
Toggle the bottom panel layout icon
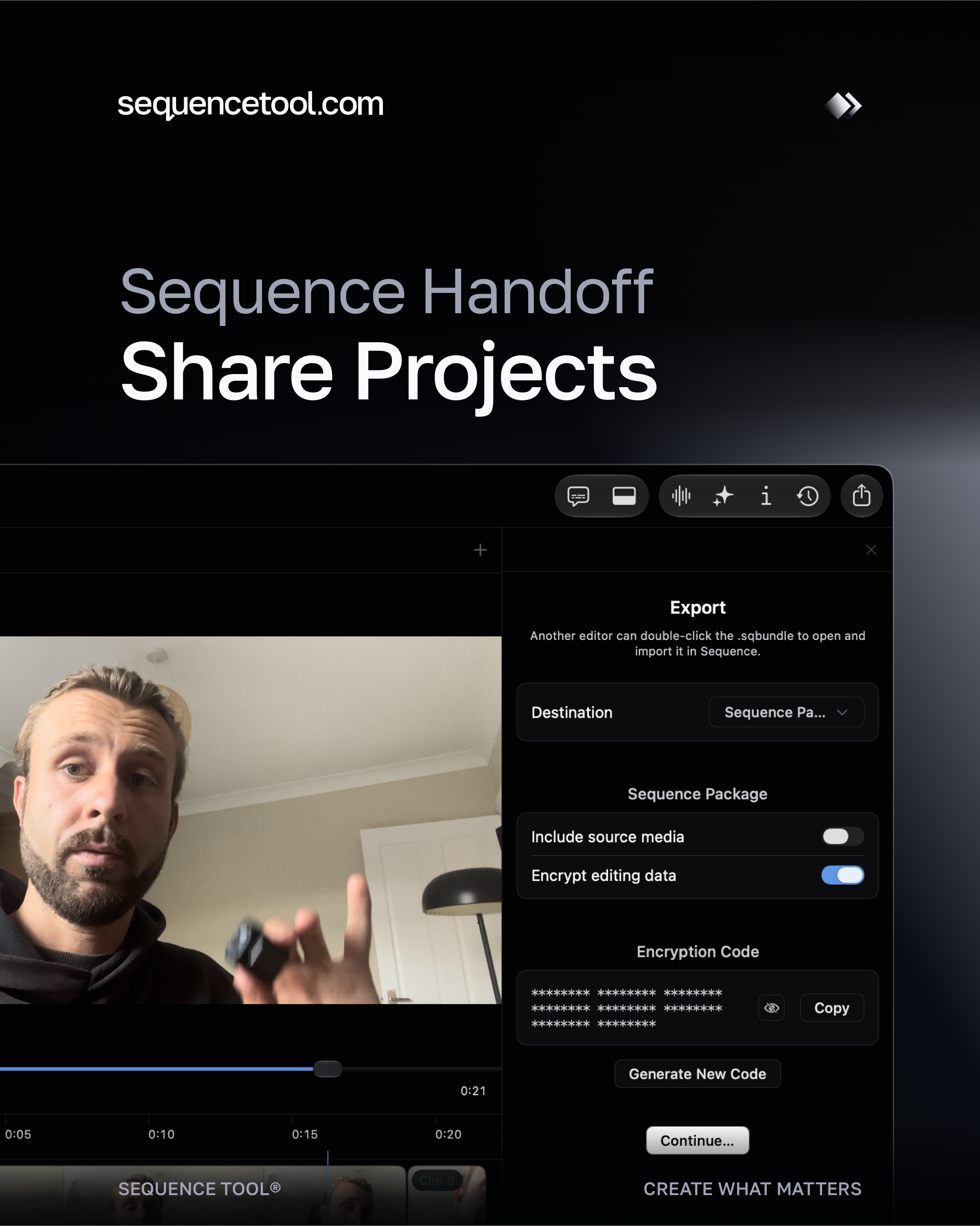623,497
